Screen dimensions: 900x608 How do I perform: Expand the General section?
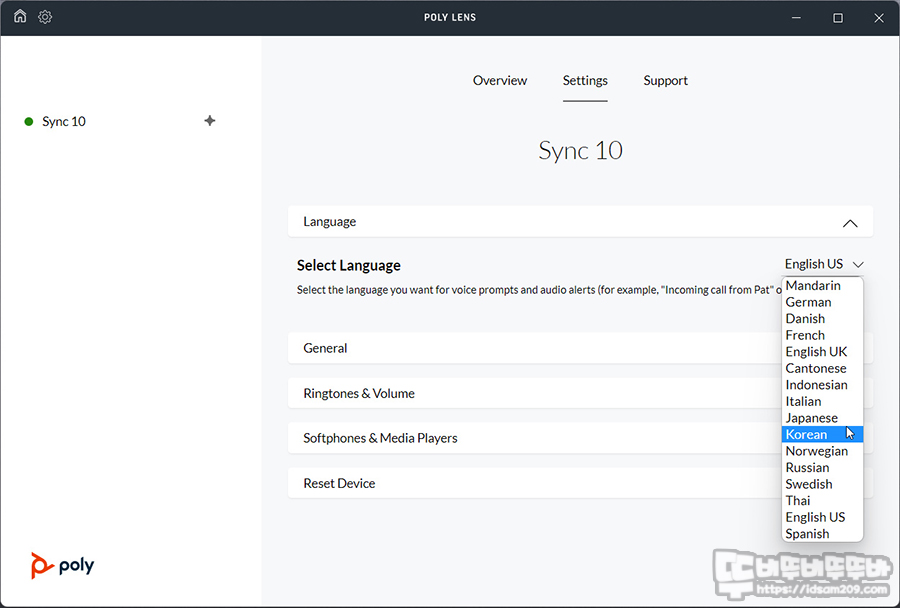[x=580, y=348]
